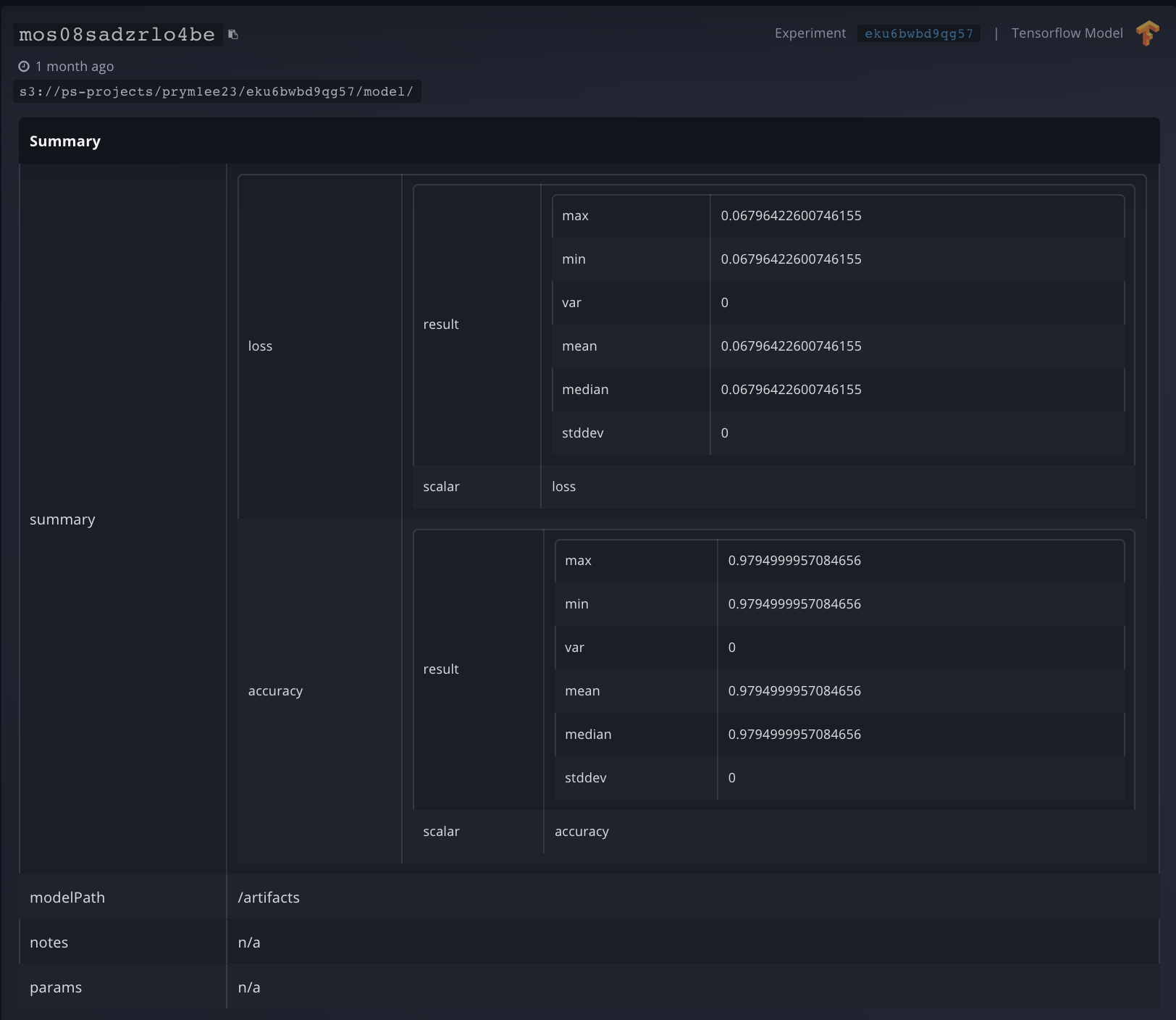Click the lowercase 'summary' row label
Screen dimensions: 1176x1020
pyautogui.click(x=62, y=519)
